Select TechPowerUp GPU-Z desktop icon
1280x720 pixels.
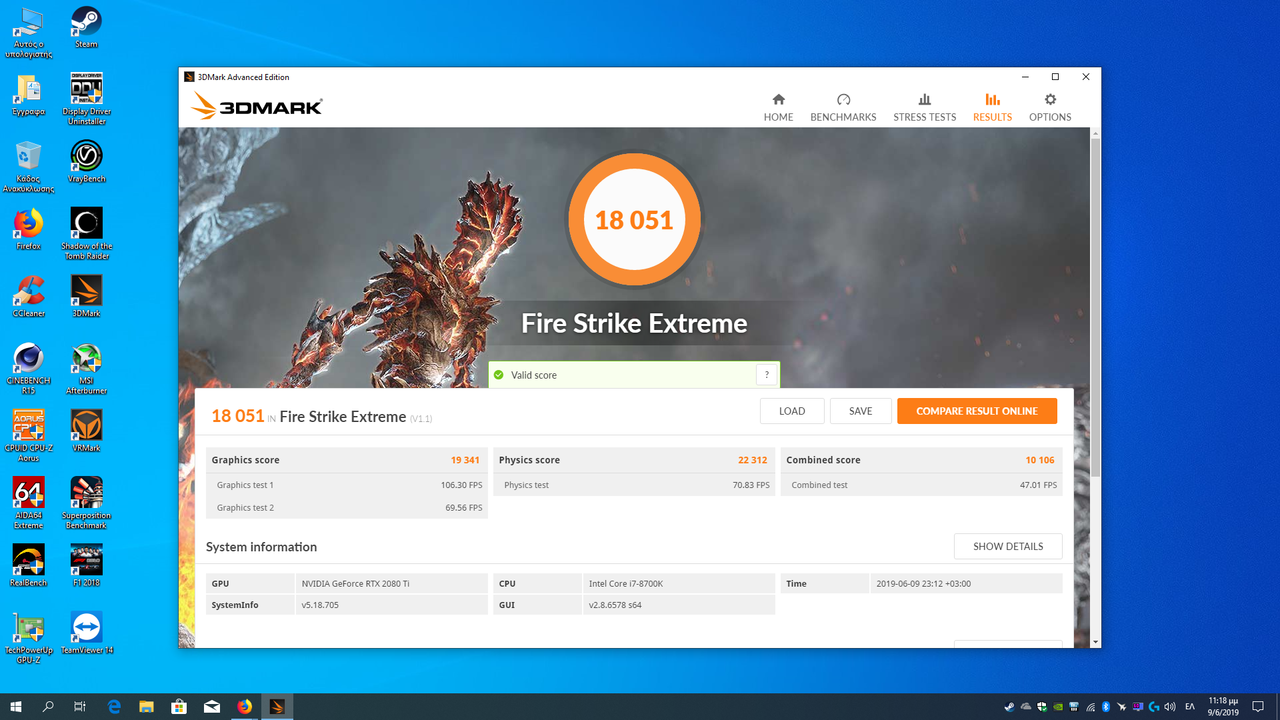tap(28, 637)
